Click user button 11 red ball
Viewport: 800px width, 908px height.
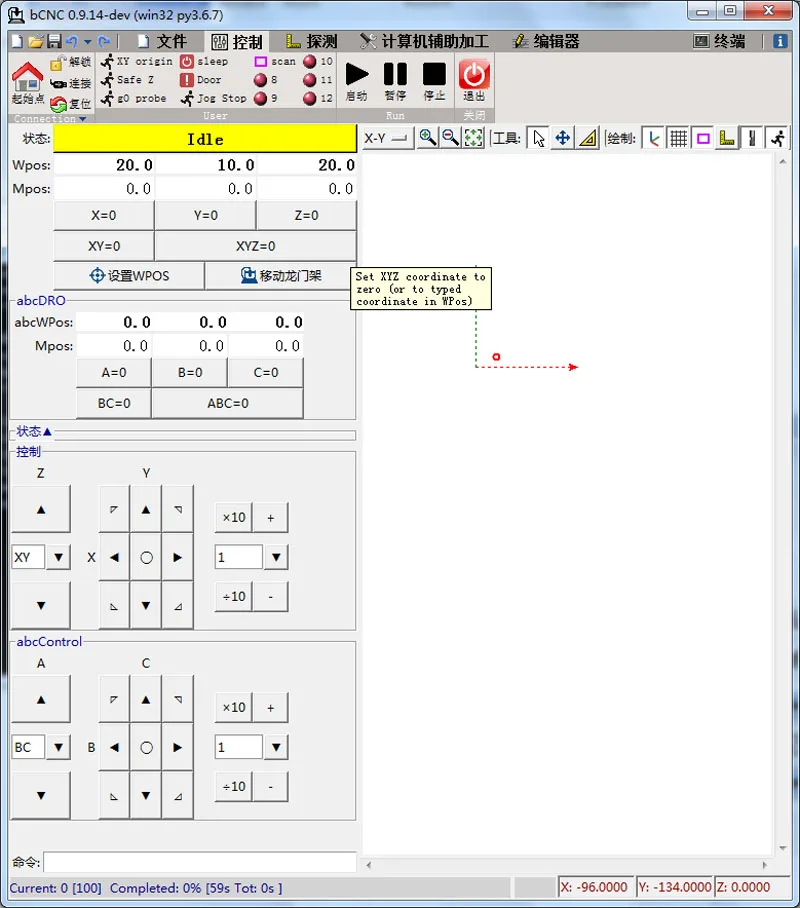tap(310, 80)
